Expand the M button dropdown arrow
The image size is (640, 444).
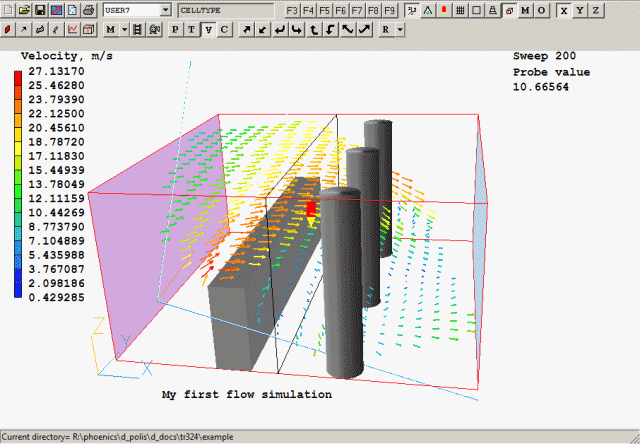[123, 29]
